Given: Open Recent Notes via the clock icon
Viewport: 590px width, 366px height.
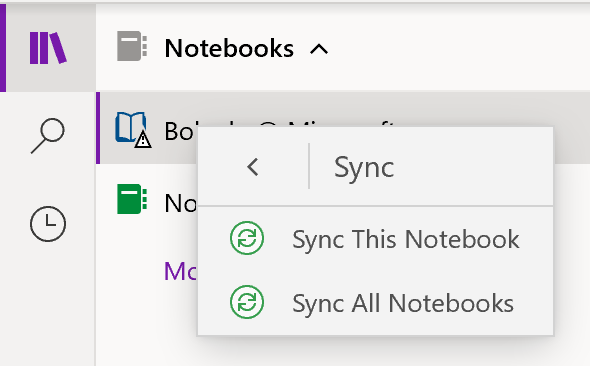Looking at the screenshot, I should click(48, 223).
